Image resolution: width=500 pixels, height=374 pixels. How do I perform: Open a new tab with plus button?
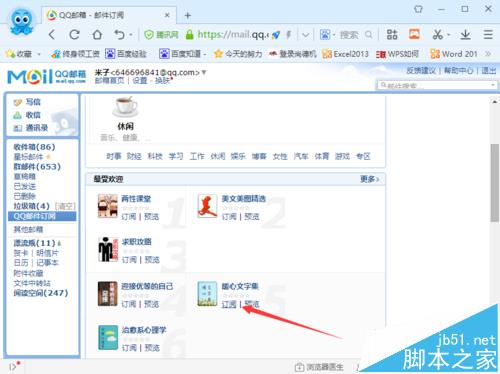[x=188, y=15]
